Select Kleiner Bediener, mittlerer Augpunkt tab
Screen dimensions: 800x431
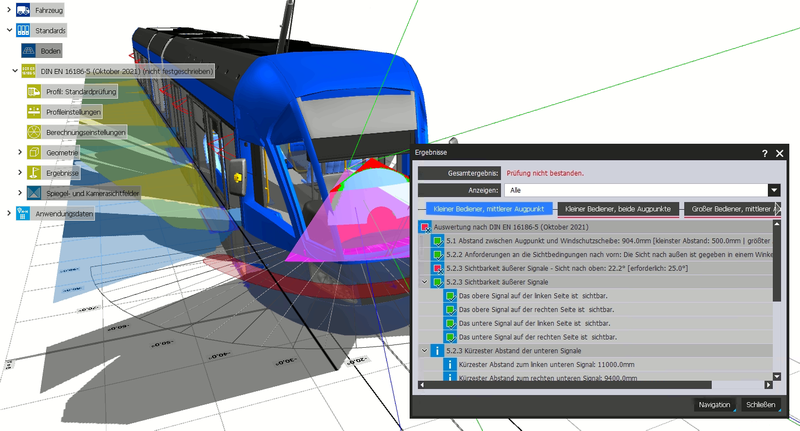(x=487, y=209)
